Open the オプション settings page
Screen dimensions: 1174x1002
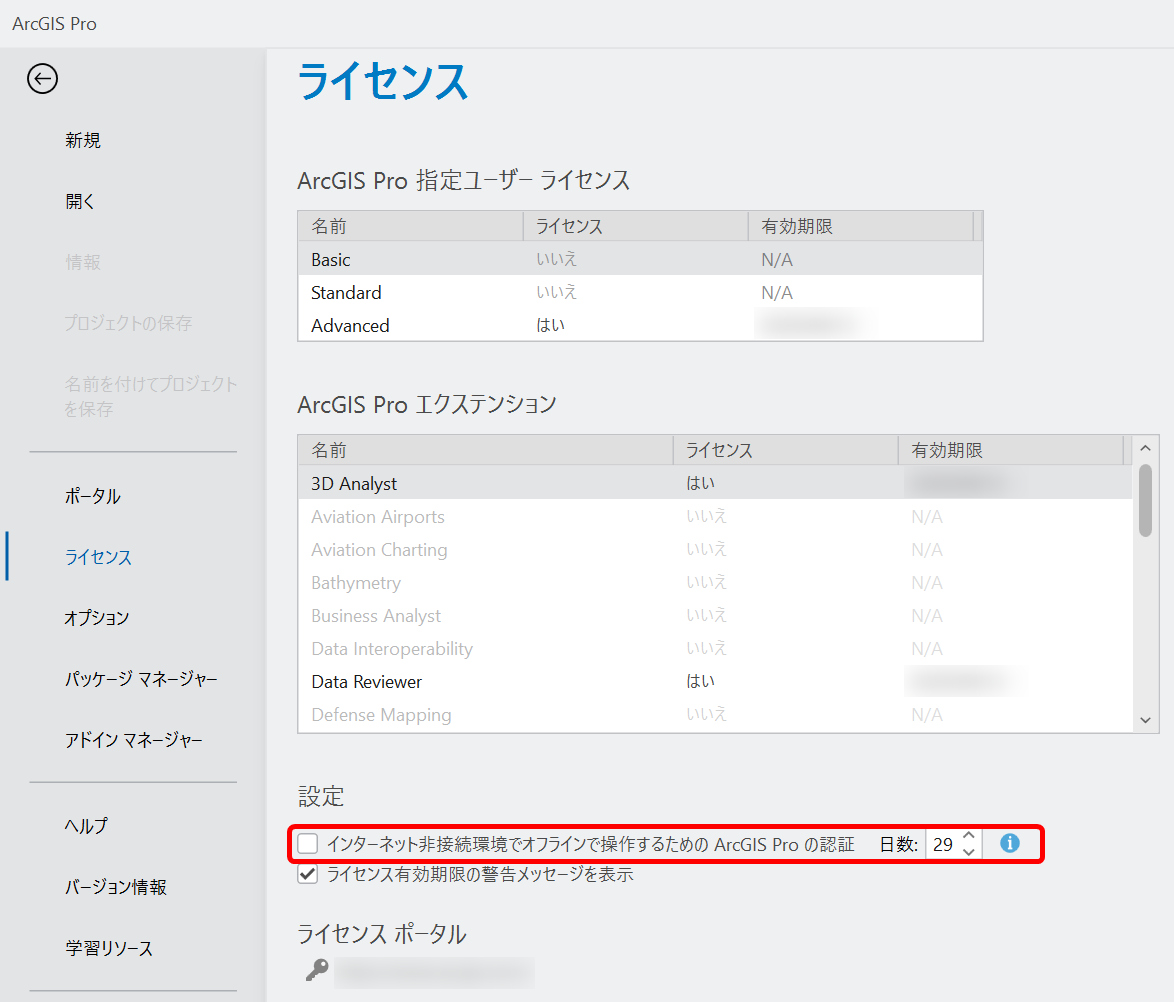97,618
